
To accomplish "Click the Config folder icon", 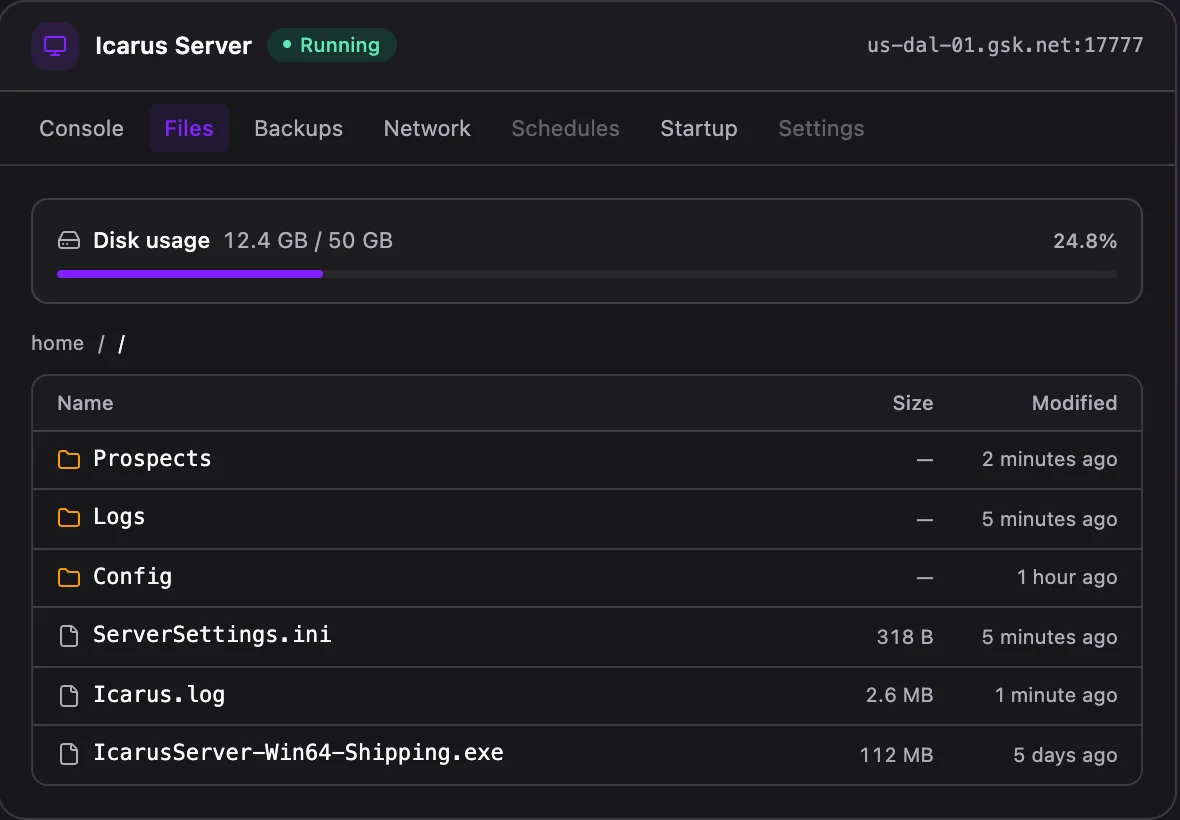I will click(x=68, y=577).
